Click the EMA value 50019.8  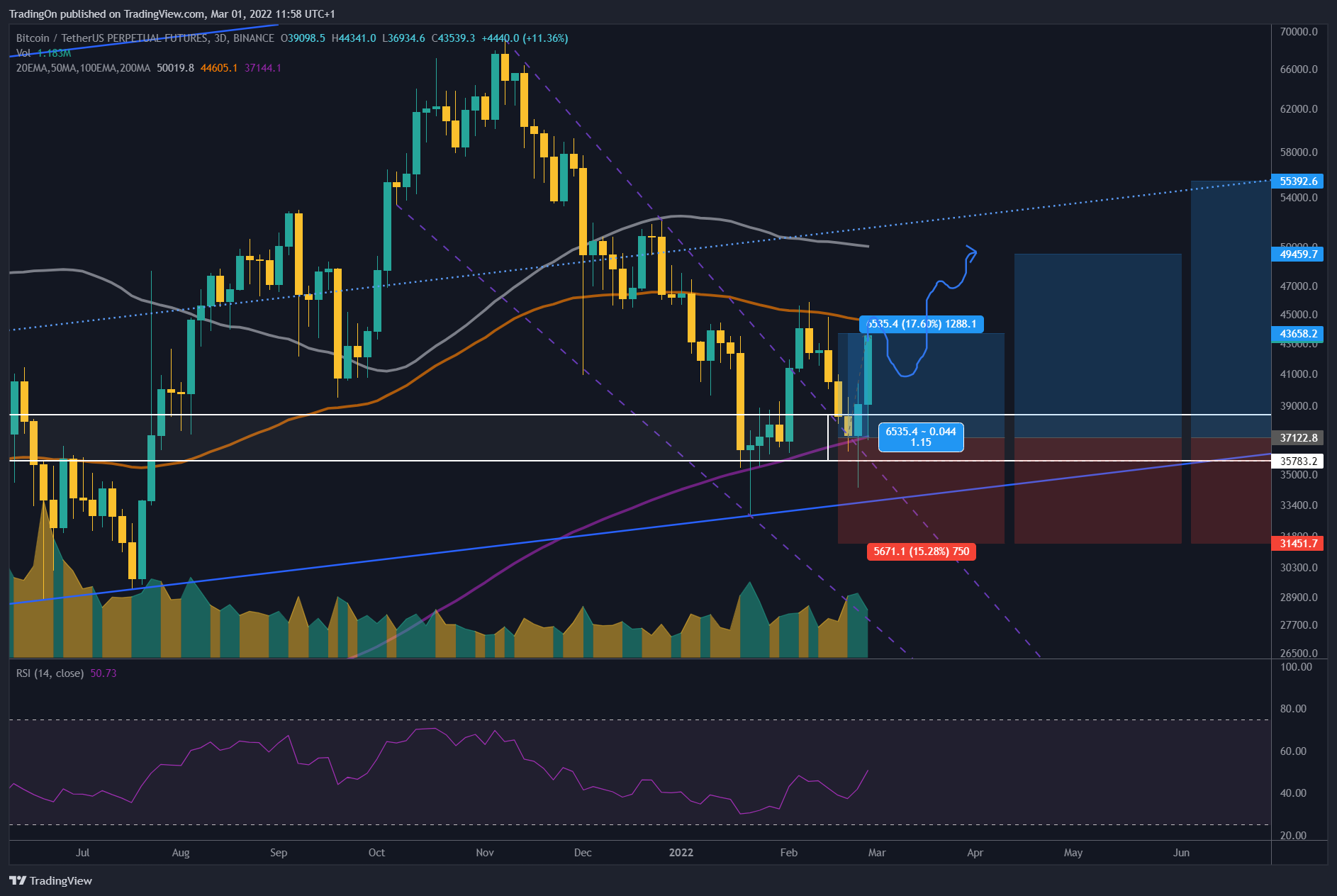tap(175, 68)
